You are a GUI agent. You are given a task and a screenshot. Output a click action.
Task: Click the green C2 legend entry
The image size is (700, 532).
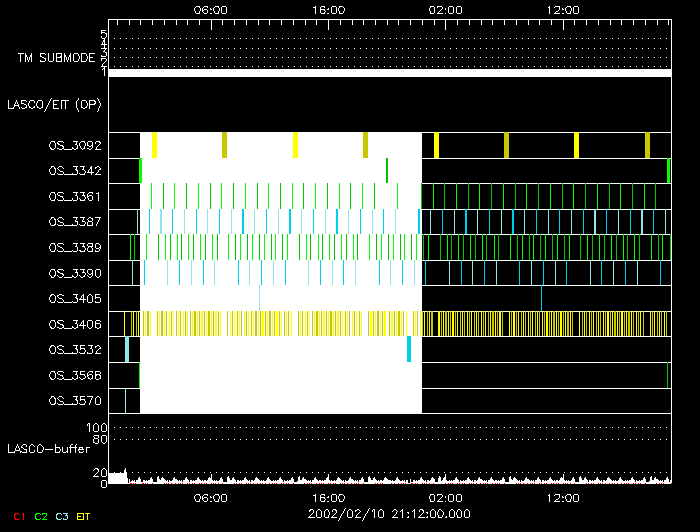[40, 516]
